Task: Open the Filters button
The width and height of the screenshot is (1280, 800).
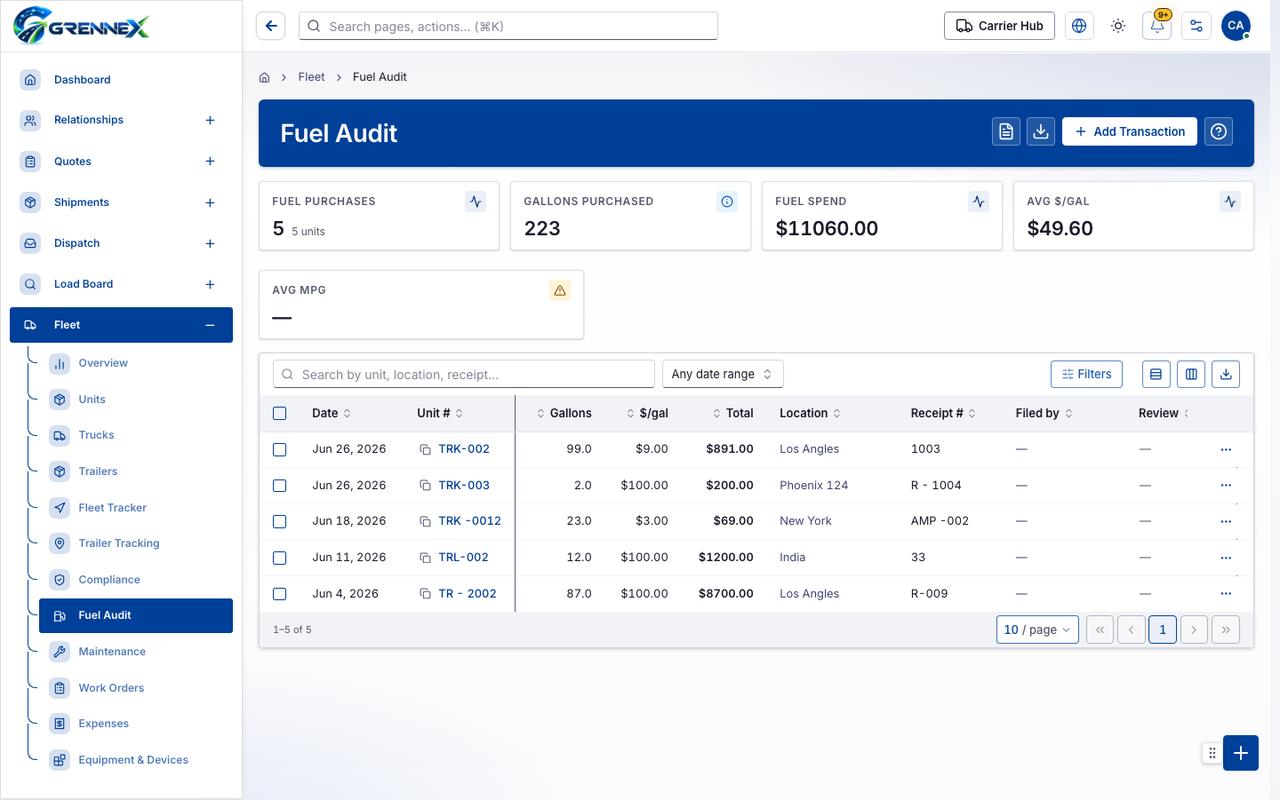Action: [1087, 374]
